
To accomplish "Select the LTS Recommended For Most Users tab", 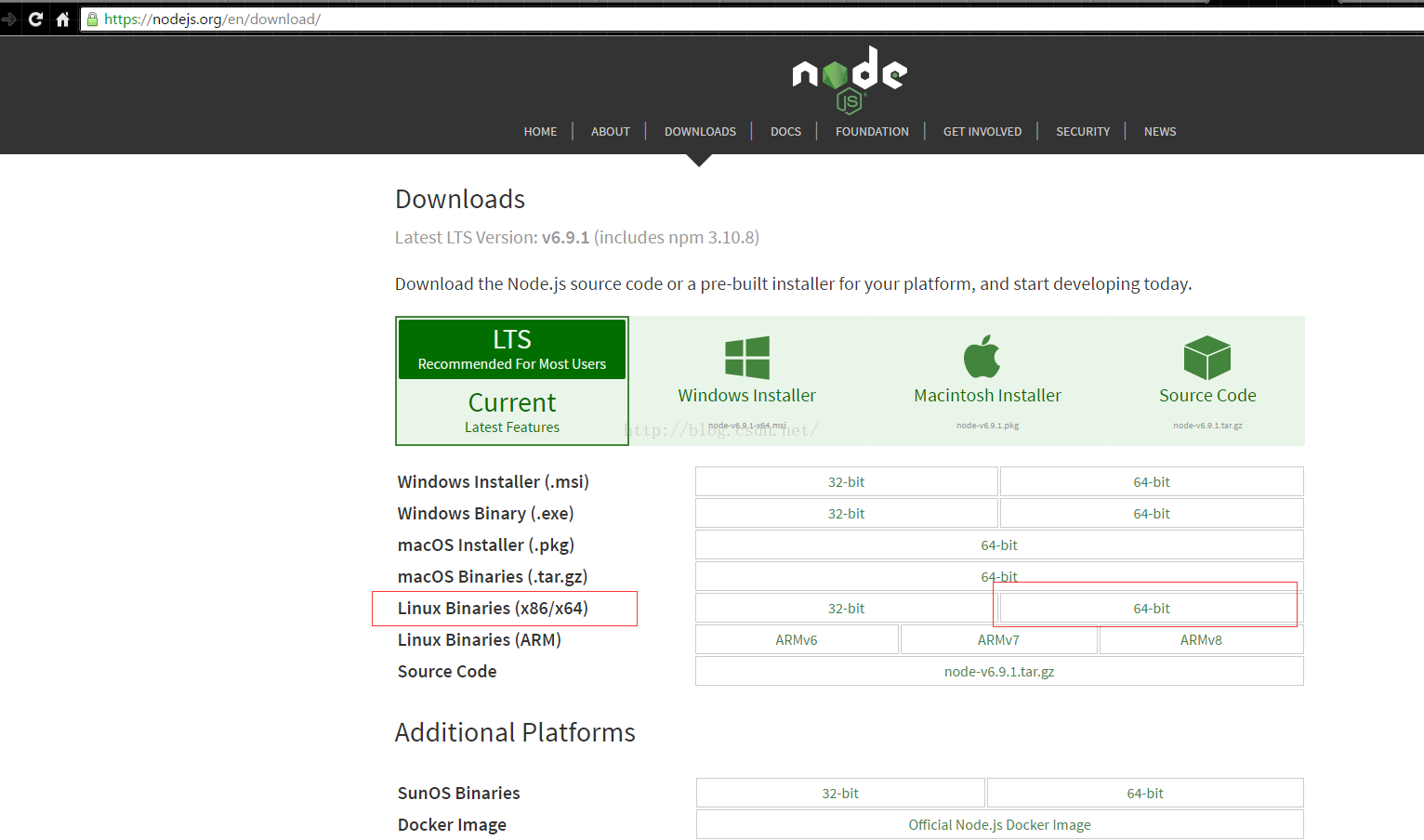I will (x=512, y=349).
